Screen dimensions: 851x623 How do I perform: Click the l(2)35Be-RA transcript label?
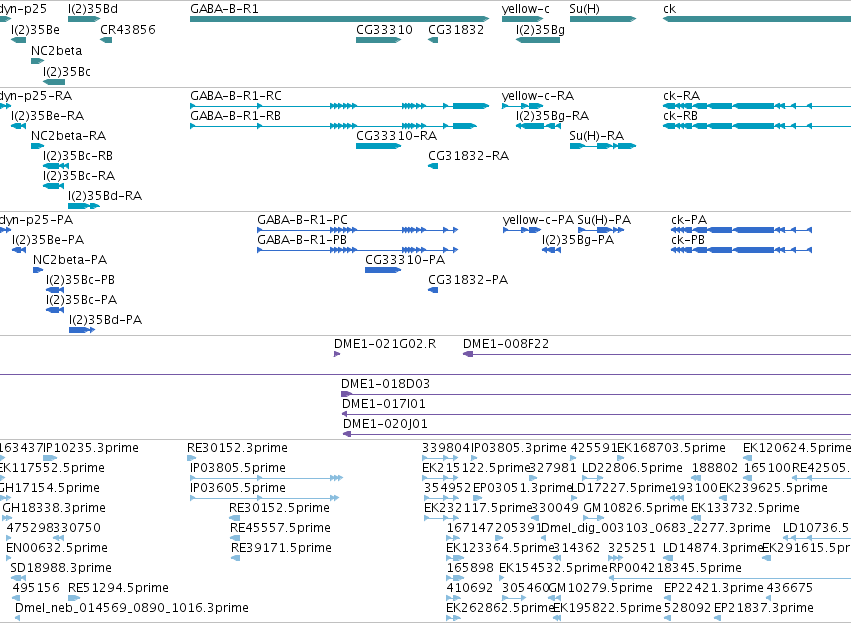[47, 116]
